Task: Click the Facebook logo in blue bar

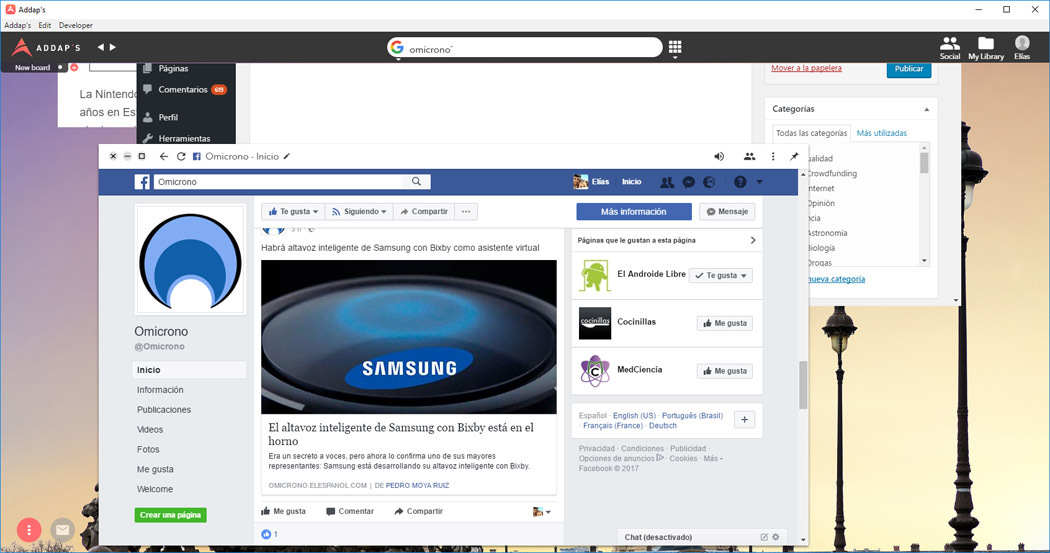Action: pyautogui.click(x=142, y=181)
